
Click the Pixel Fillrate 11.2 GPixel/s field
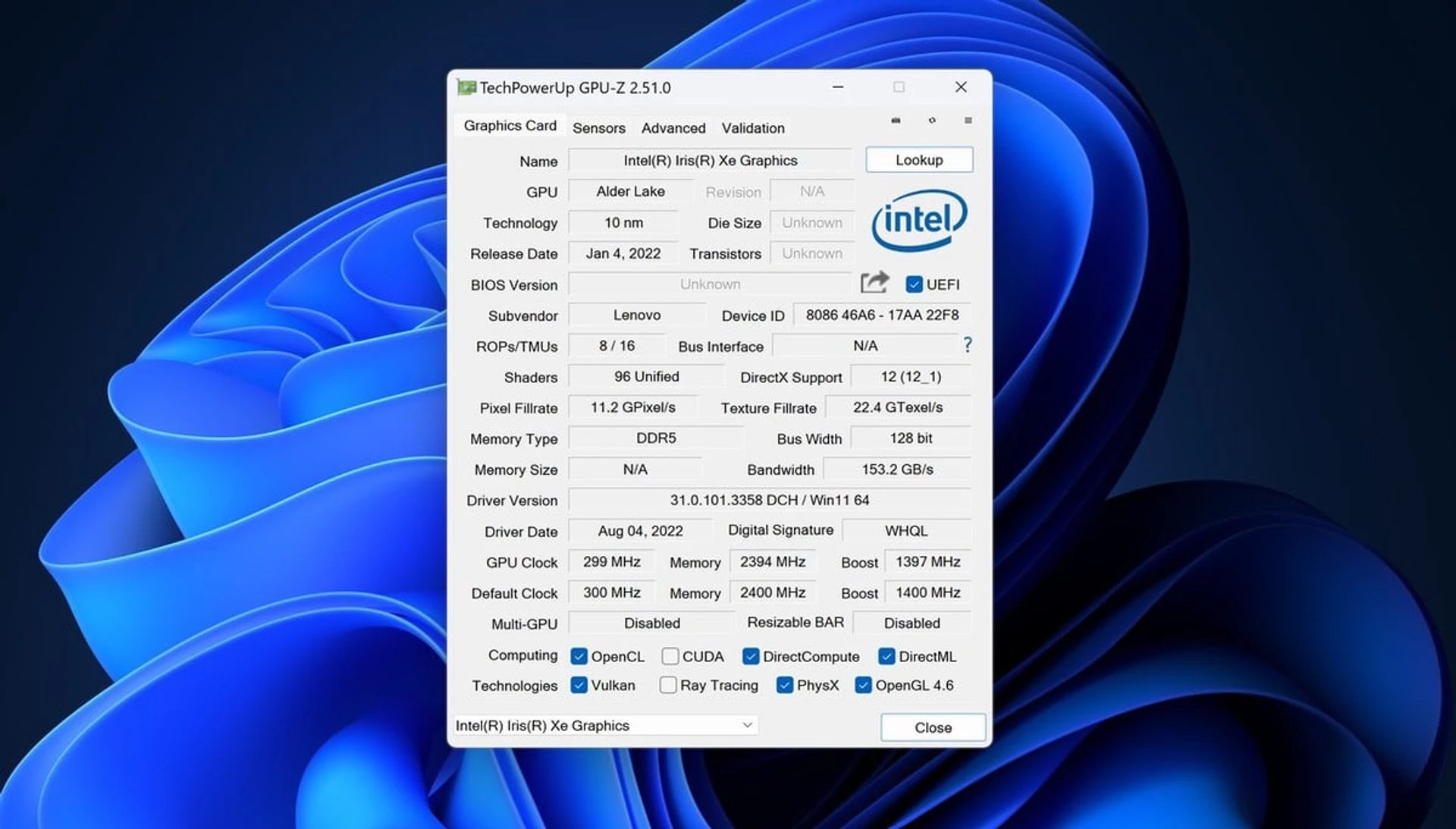(x=632, y=407)
